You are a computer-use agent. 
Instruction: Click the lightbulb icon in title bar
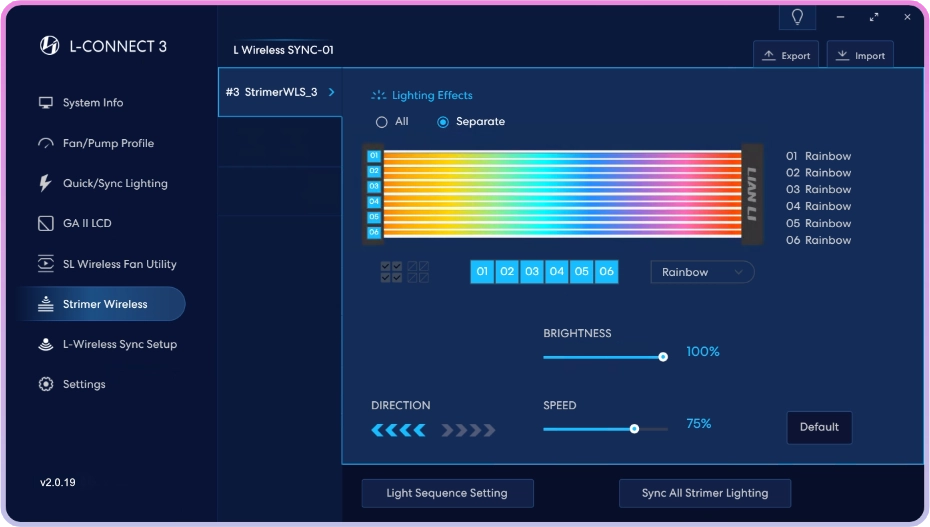coord(797,17)
